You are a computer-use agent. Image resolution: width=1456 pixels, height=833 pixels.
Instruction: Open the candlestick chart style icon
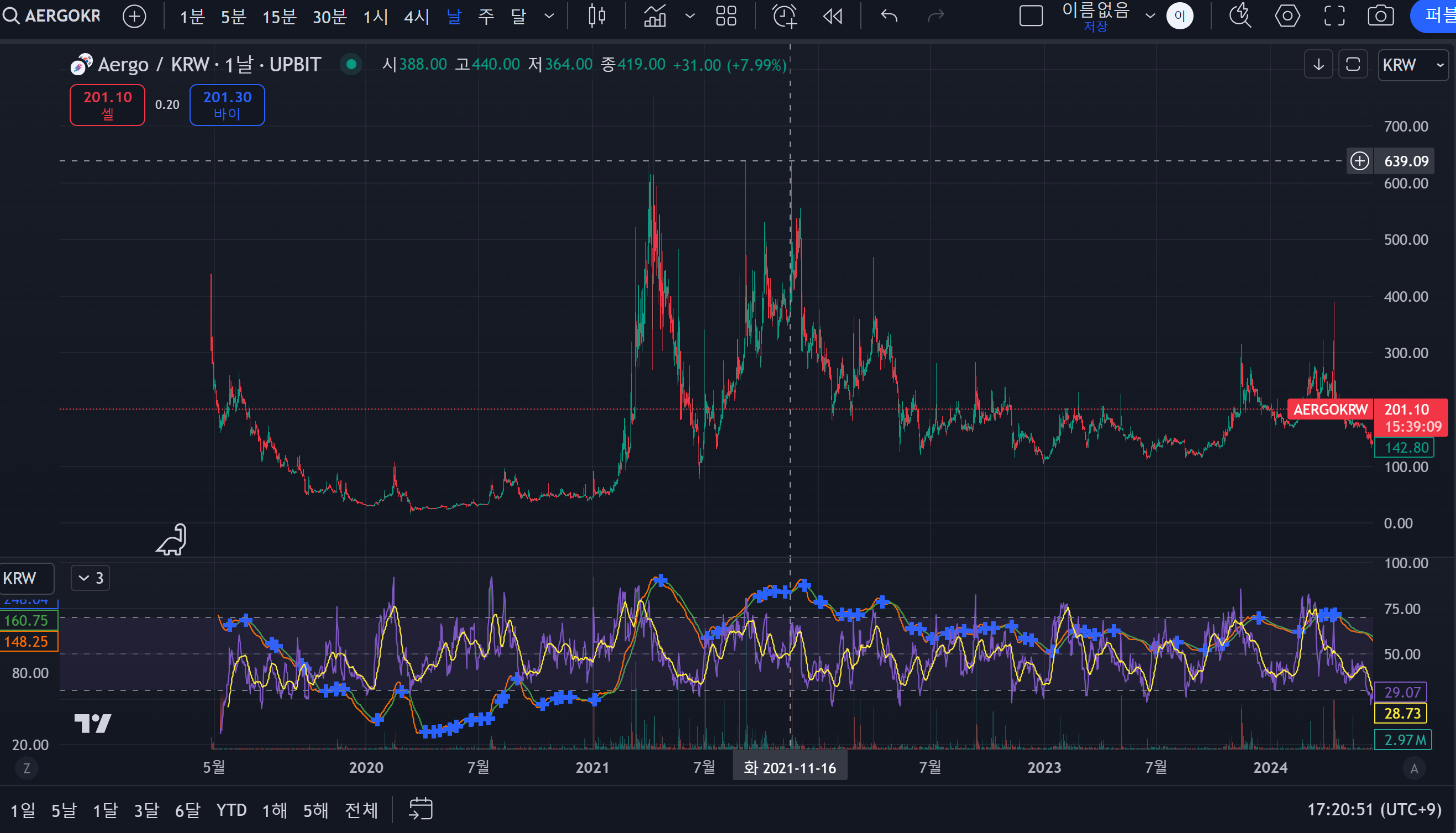tap(596, 16)
